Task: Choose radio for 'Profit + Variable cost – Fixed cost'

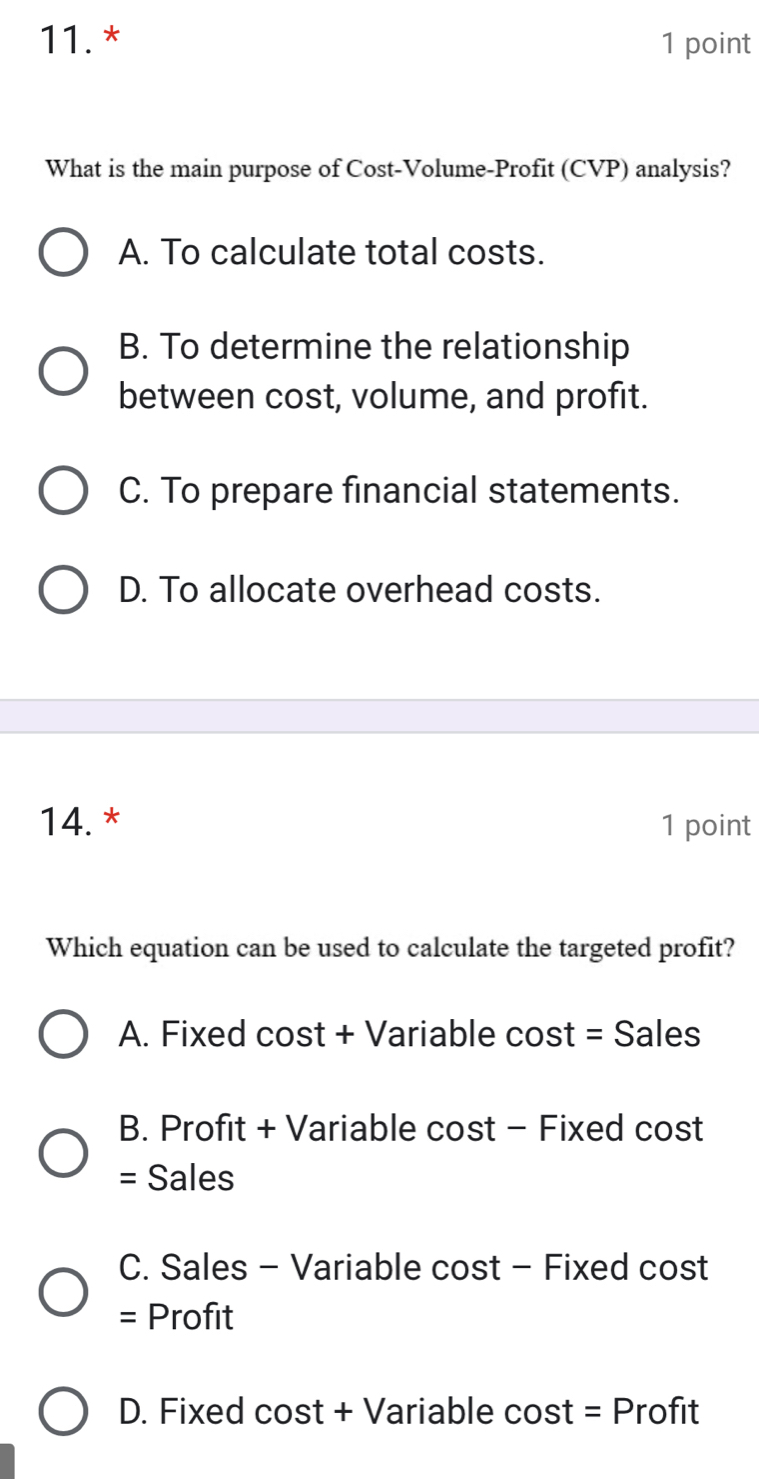Action: 62,1153
